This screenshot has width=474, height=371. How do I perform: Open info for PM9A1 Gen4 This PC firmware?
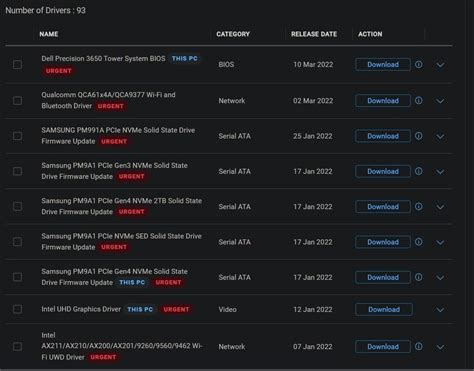pyautogui.click(x=419, y=277)
